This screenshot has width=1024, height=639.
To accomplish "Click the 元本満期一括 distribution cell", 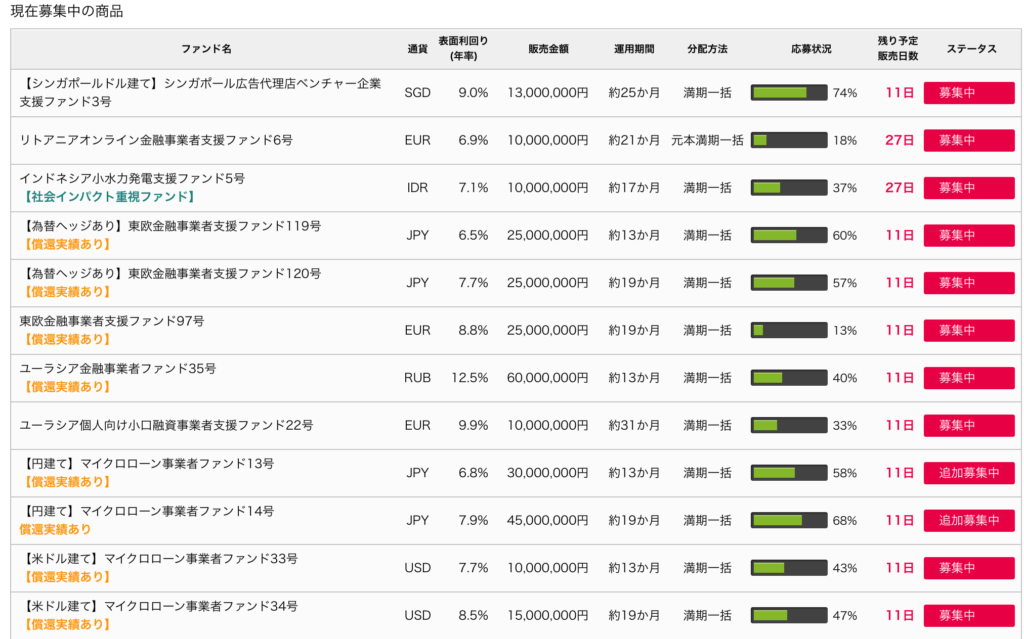I will point(707,140).
